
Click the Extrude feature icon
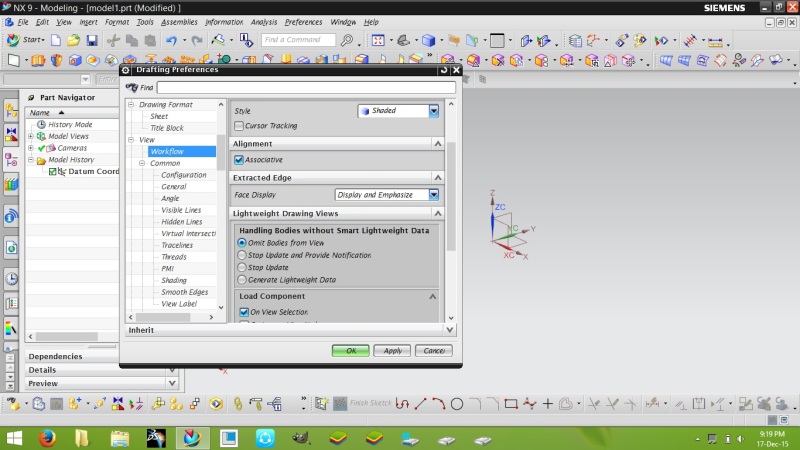(38, 61)
